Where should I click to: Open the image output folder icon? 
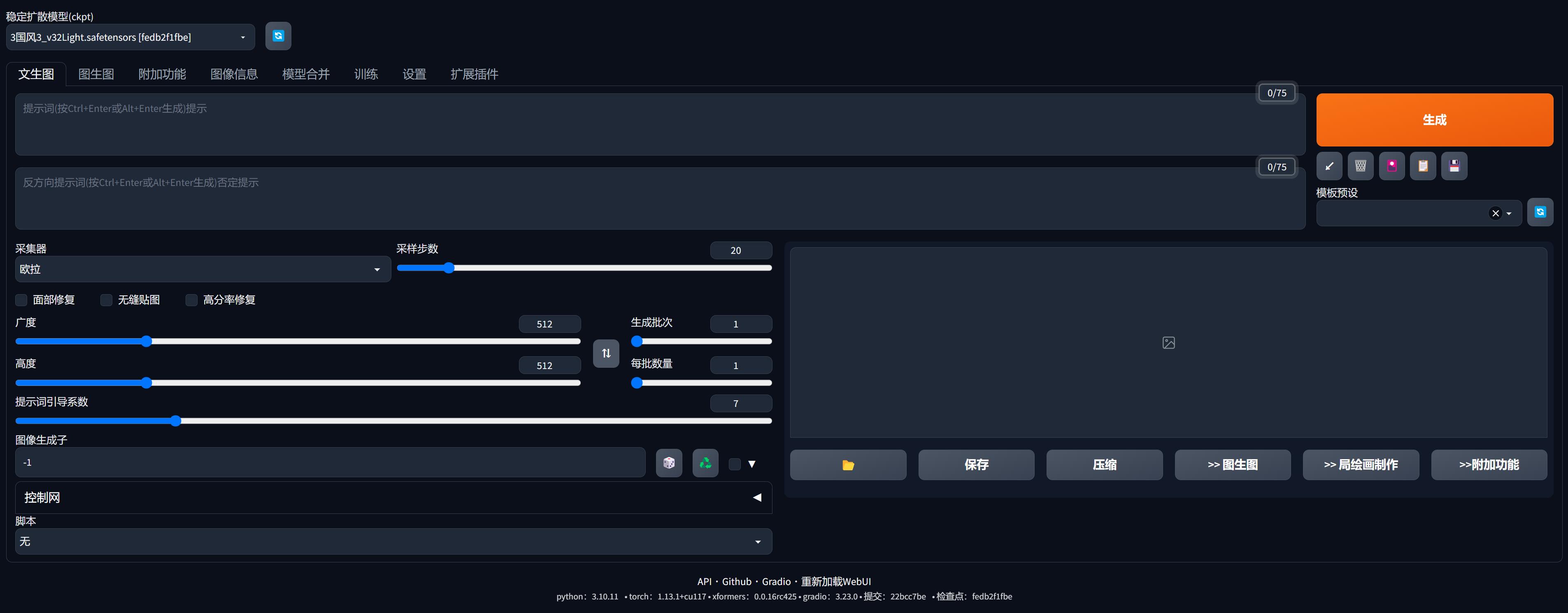coord(848,464)
